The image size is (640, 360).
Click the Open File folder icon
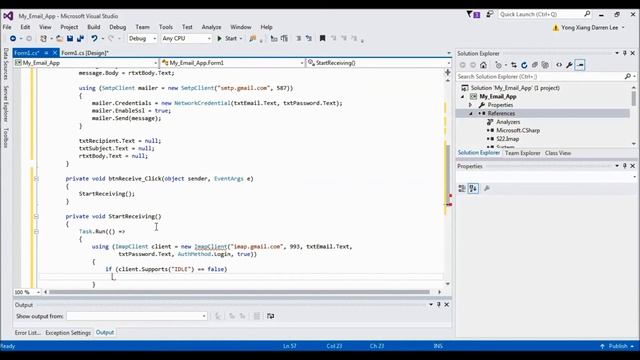coord(60,38)
